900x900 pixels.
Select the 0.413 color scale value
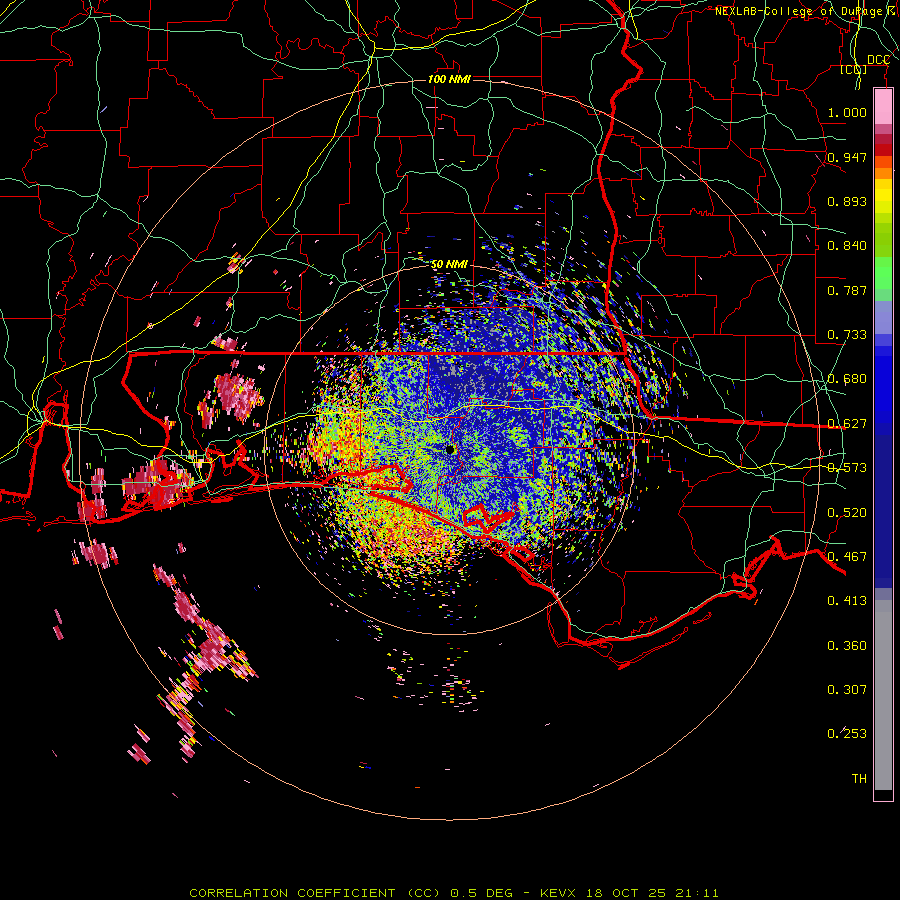pos(847,601)
